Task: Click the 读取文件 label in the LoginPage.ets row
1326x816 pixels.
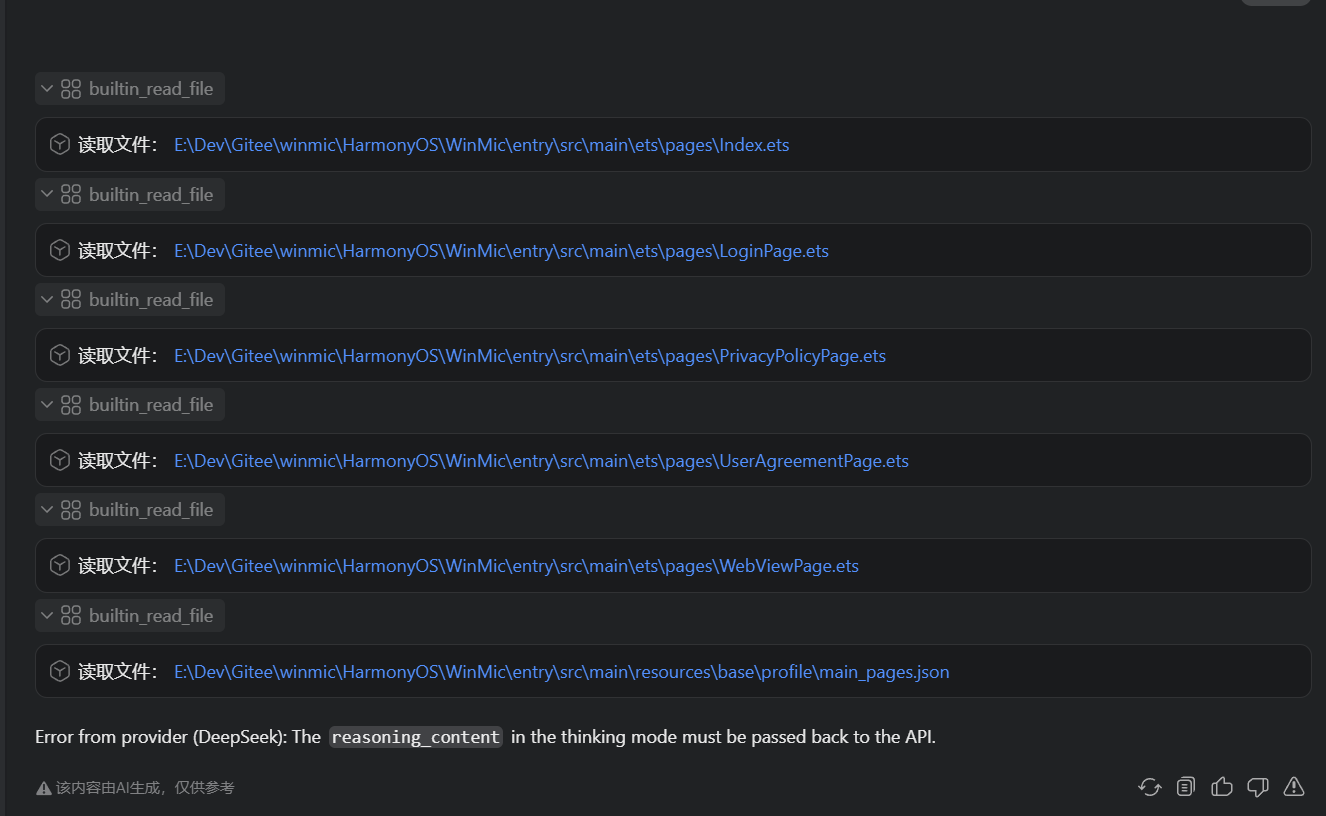Action: (x=118, y=250)
